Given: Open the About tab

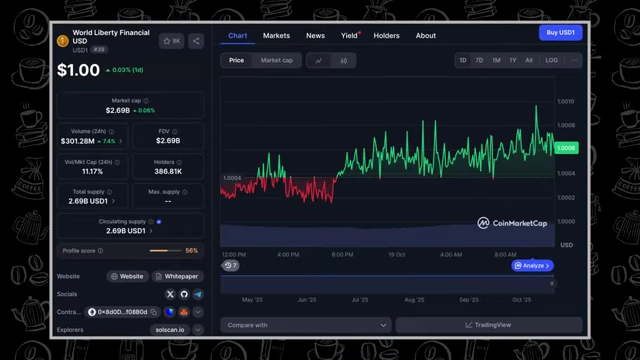Looking at the screenshot, I should (x=426, y=36).
